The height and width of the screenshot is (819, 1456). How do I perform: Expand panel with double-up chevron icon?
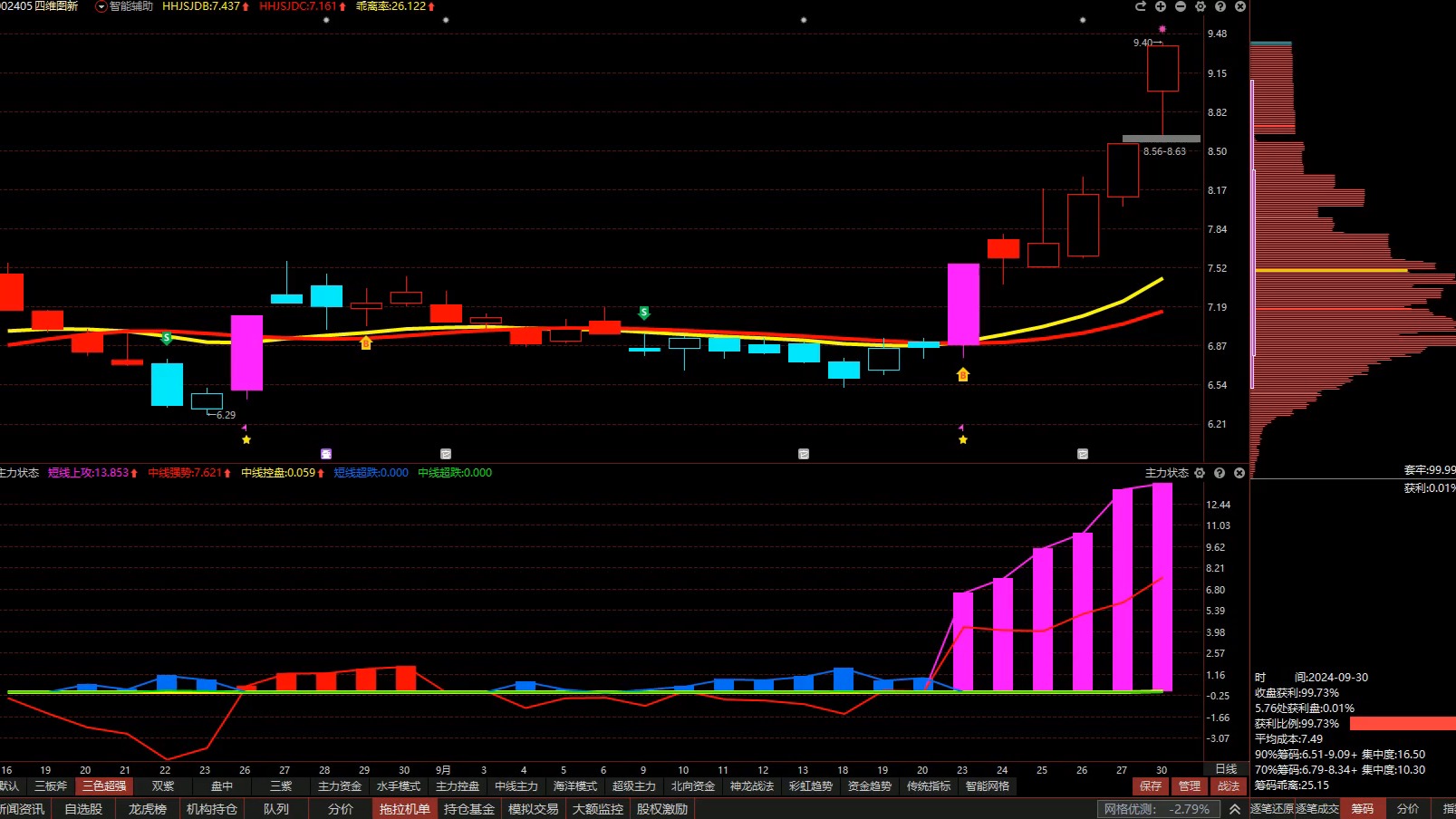point(1235,809)
